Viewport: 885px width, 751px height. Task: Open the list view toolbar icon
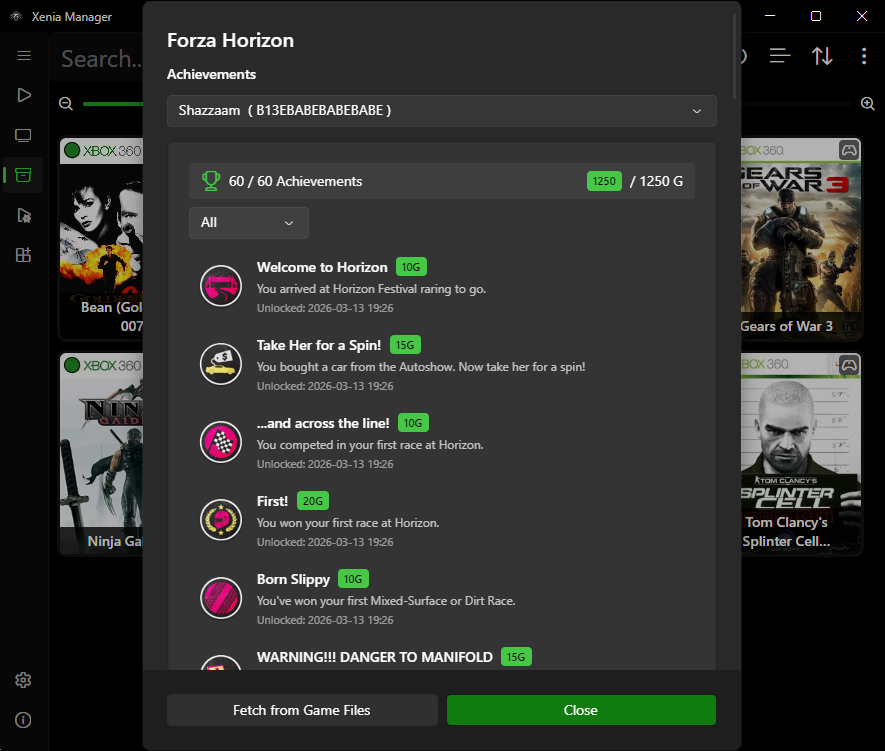(780, 55)
